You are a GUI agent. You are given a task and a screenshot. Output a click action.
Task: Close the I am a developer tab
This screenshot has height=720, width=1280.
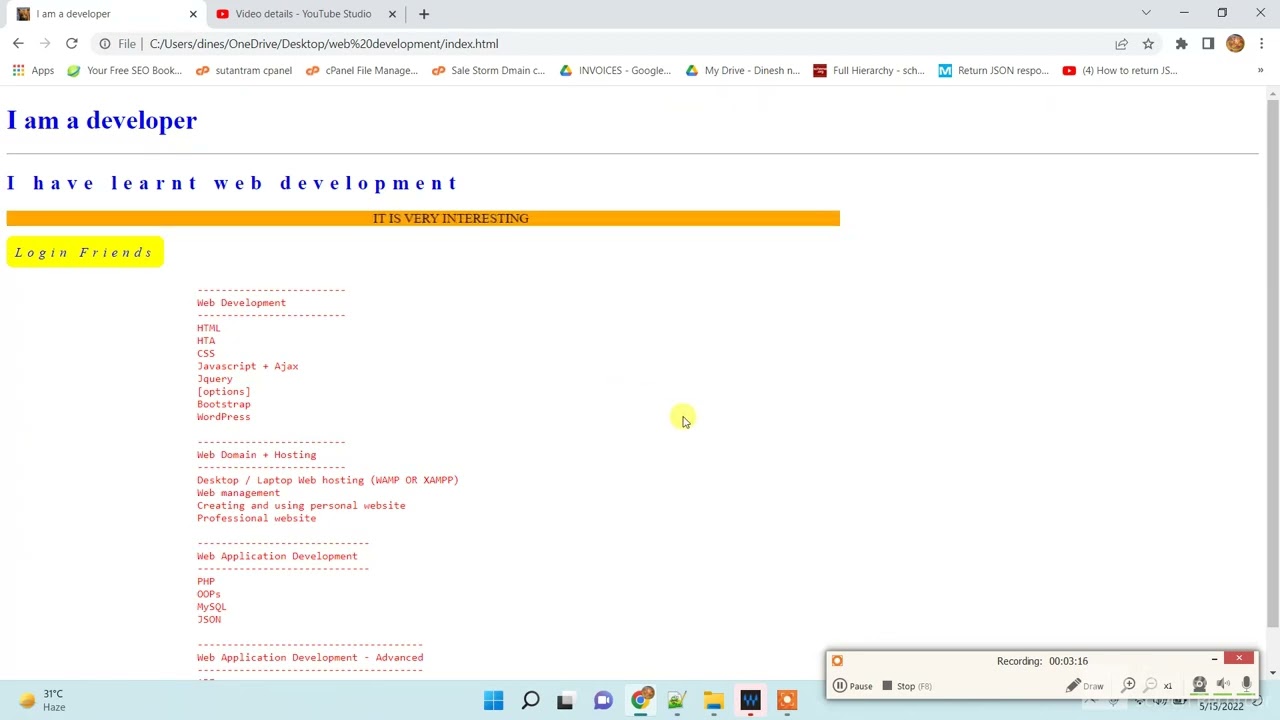(x=193, y=14)
